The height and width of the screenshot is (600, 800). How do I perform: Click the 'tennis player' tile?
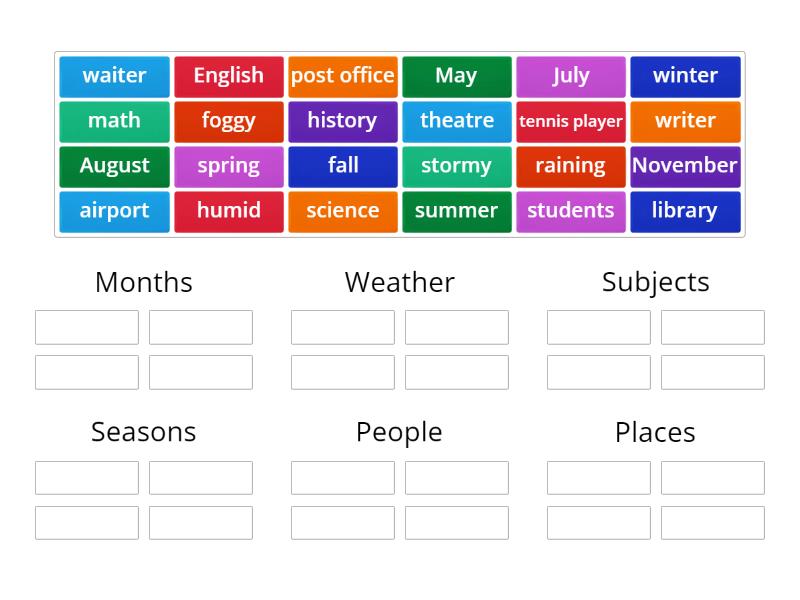[570, 121]
